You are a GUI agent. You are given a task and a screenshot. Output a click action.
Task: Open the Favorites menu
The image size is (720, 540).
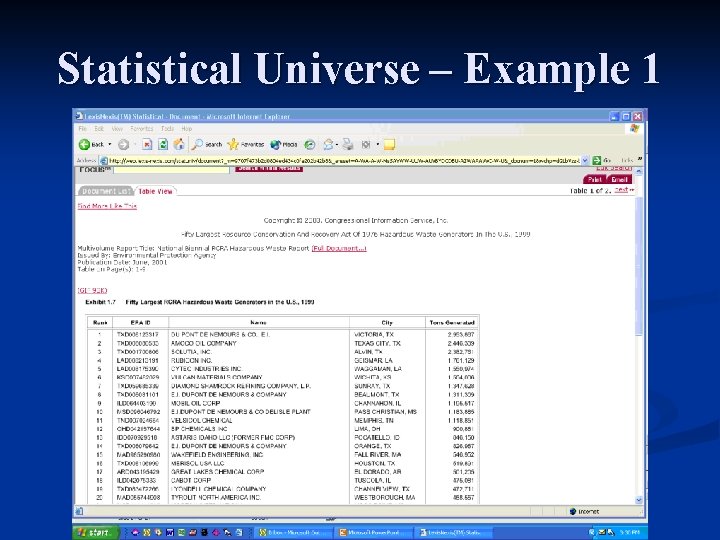[141, 129]
